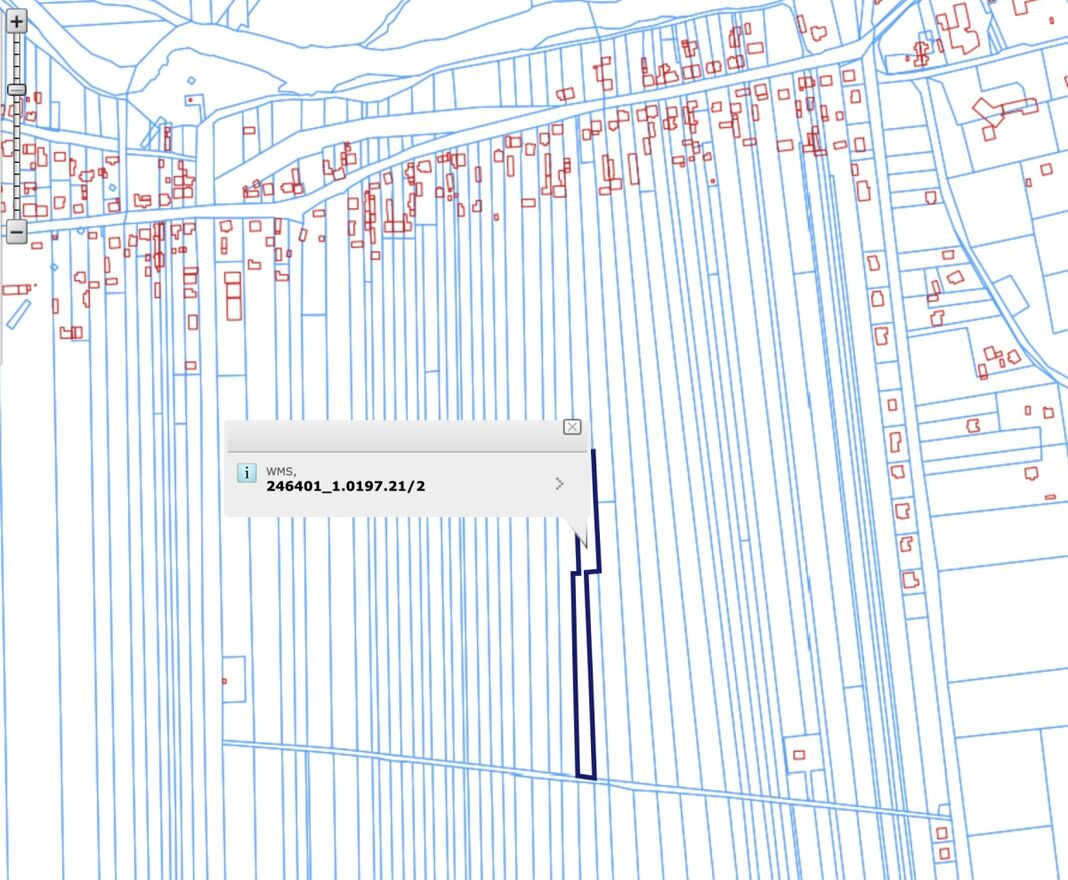
Task: Select parcel ID 246401_1.0197.21/2 text
Action: click(x=345, y=486)
